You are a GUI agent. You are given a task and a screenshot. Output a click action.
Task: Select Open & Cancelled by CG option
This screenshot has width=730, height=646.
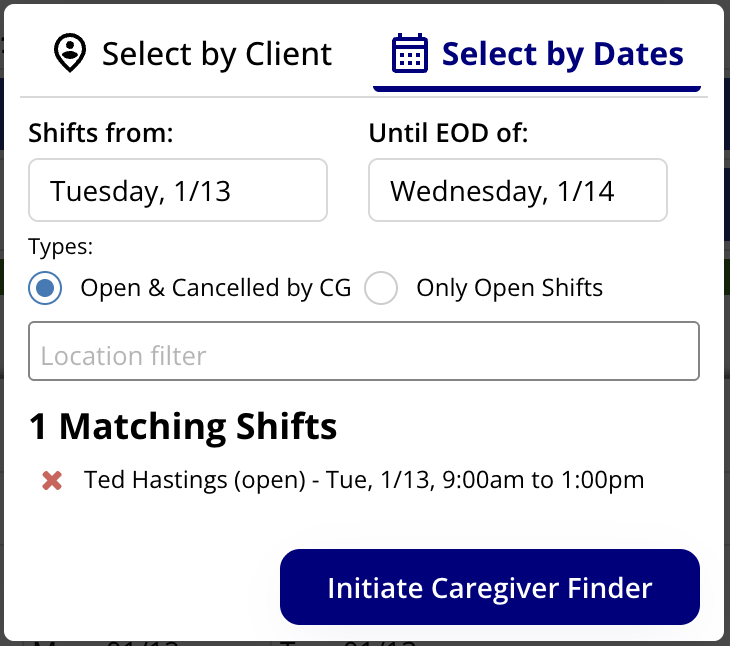[x=45, y=288]
